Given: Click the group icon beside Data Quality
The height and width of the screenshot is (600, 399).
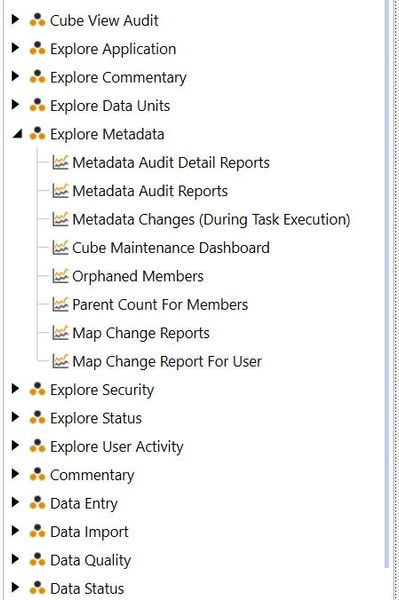Looking at the screenshot, I should coord(37,559).
